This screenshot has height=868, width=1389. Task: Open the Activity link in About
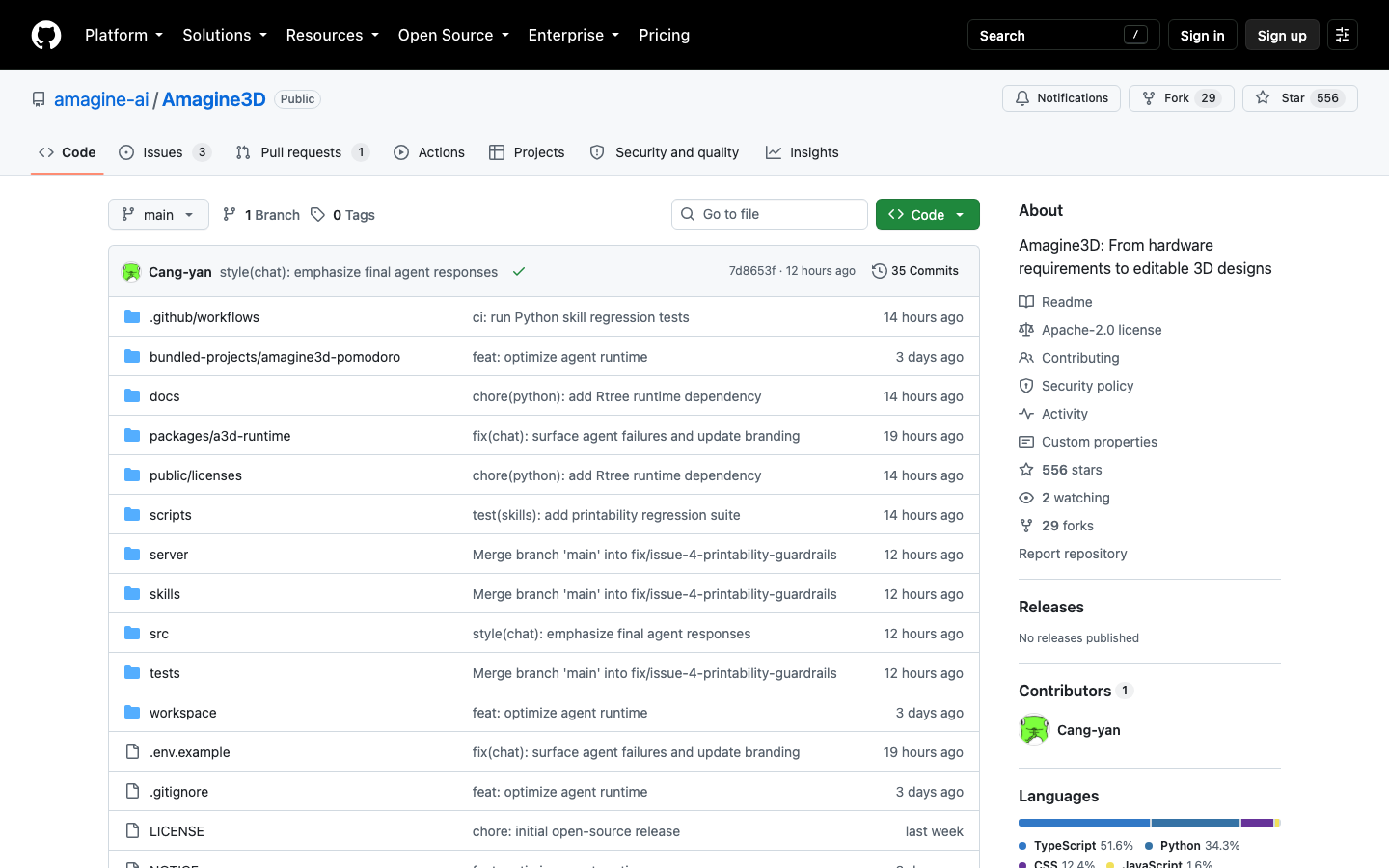(x=1053, y=414)
